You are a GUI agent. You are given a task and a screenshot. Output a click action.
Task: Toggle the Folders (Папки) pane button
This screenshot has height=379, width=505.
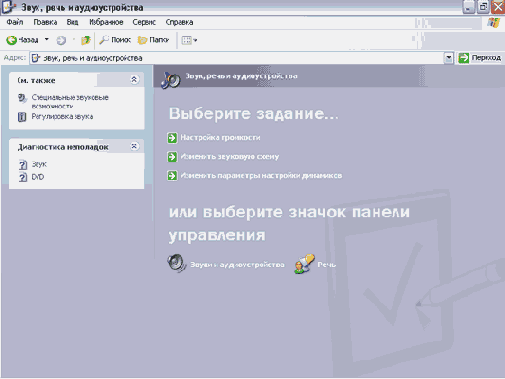click(153, 40)
